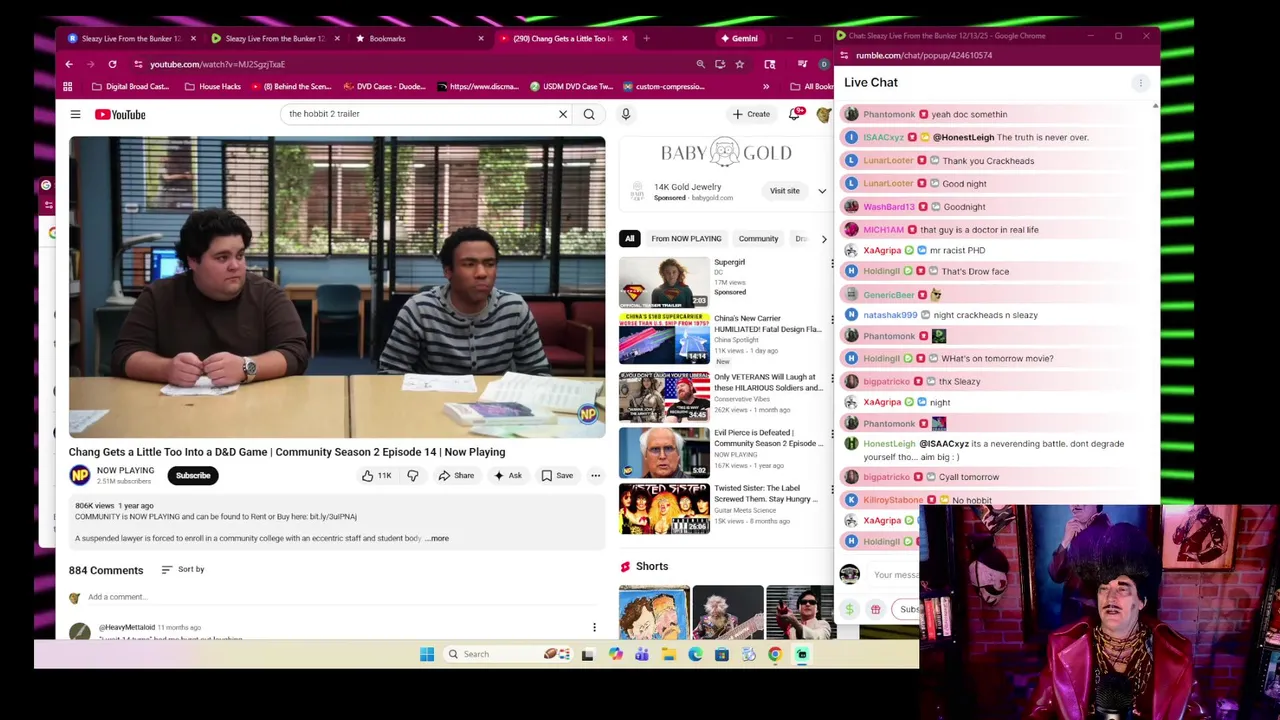The height and width of the screenshot is (720, 1280).
Task: Open DVD Cases - Duode bookmark
Action: (x=383, y=87)
